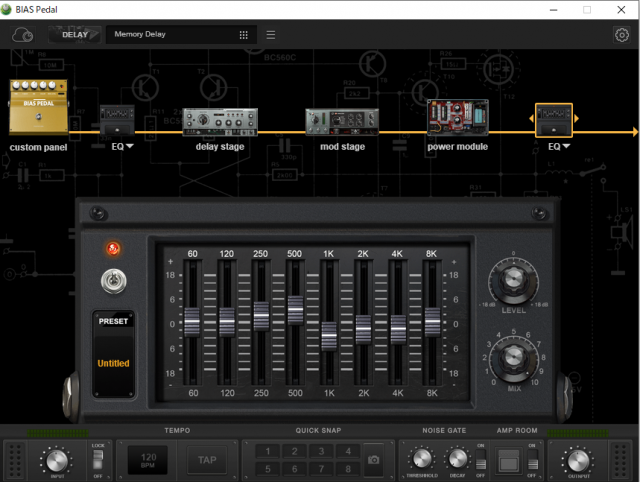This screenshot has height=482, width=640.
Task: Select Quick Snap slot 6
Action: [295, 469]
